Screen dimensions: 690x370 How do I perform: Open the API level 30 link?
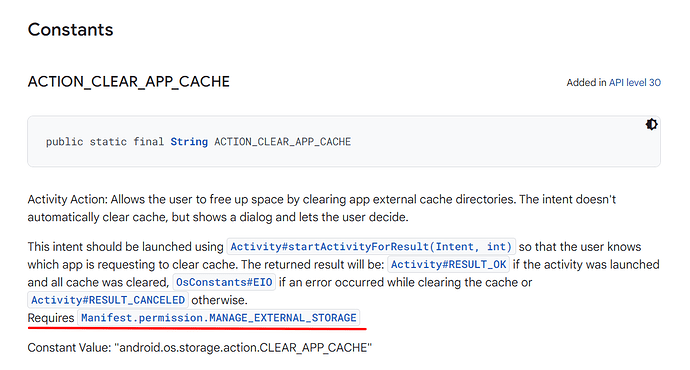[x=635, y=83]
